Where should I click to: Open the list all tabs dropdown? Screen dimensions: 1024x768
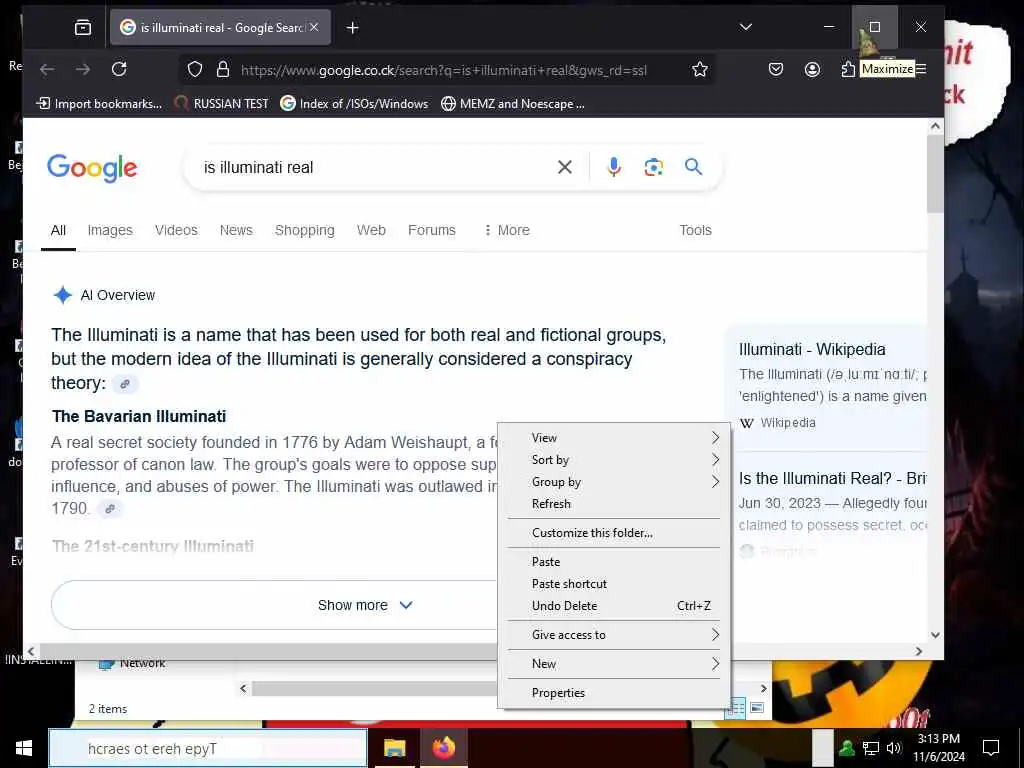[x=745, y=27]
